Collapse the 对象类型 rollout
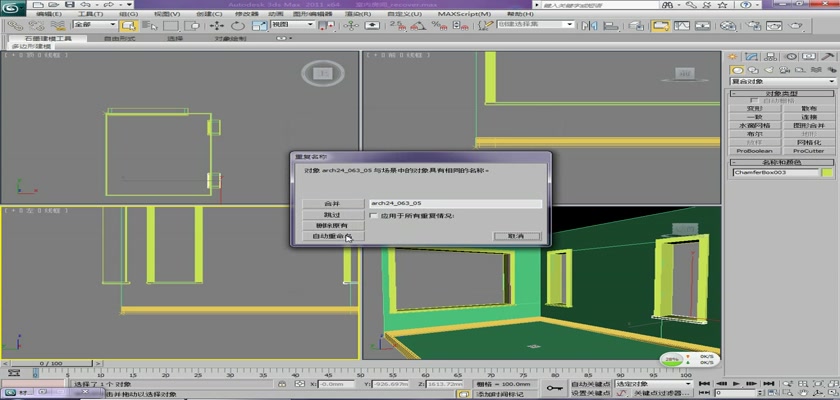This screenshot has width=840, height=400. pyautogui.click(x=782, y=93)
